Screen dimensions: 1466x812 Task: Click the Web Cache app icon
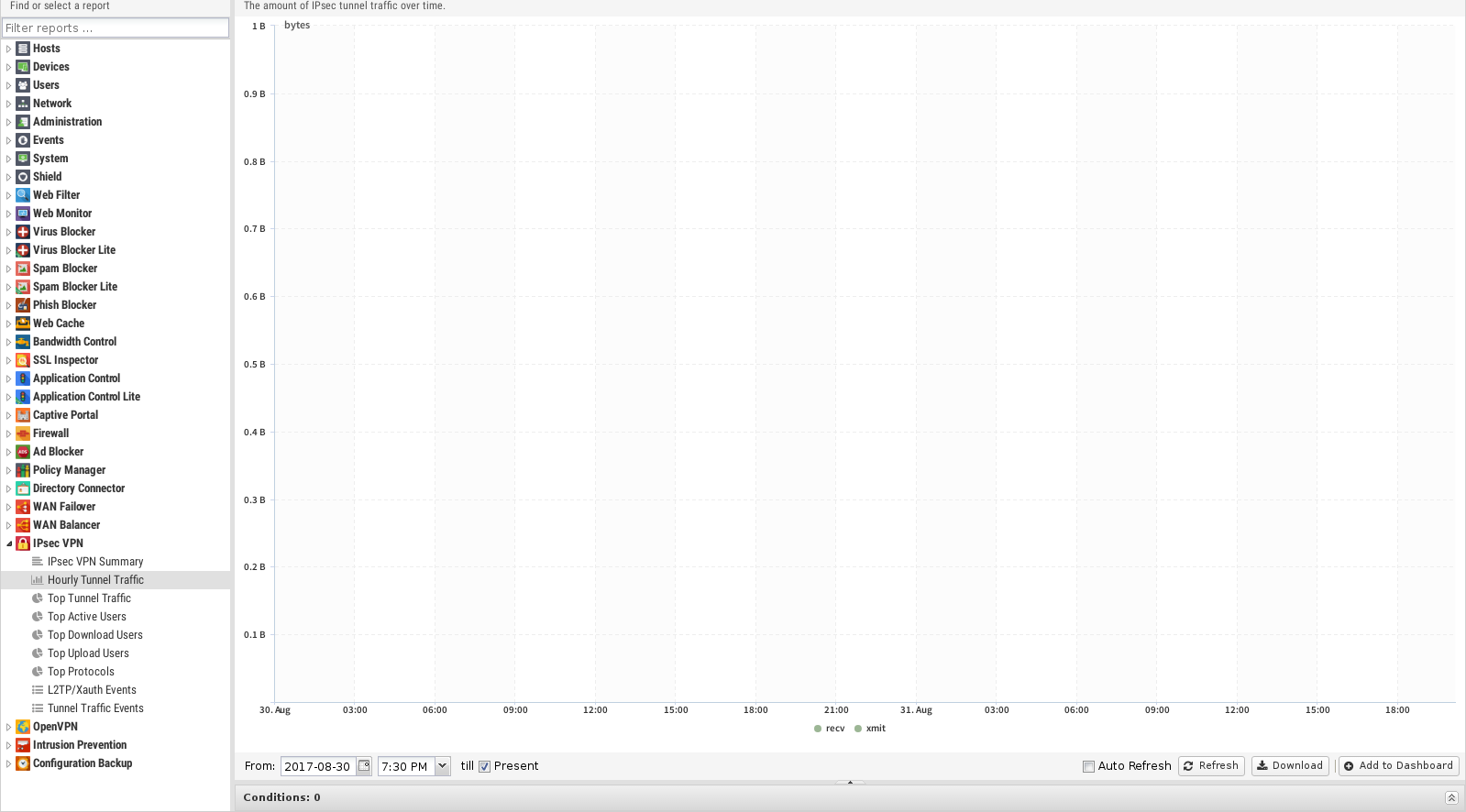23,324
